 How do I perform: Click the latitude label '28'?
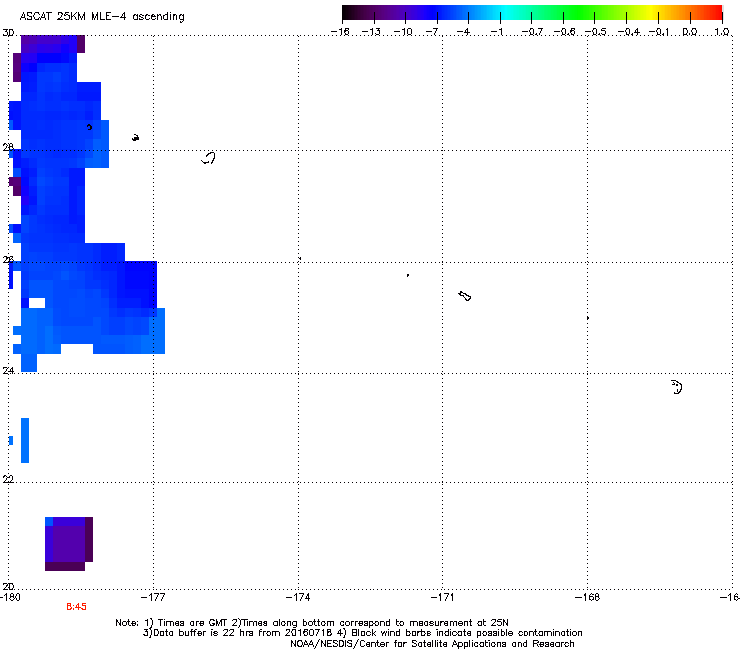(8, 147)
